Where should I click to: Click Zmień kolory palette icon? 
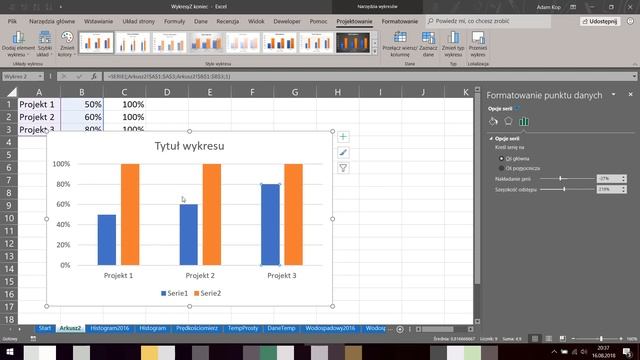pyautogui.click(x=67, y=38)
